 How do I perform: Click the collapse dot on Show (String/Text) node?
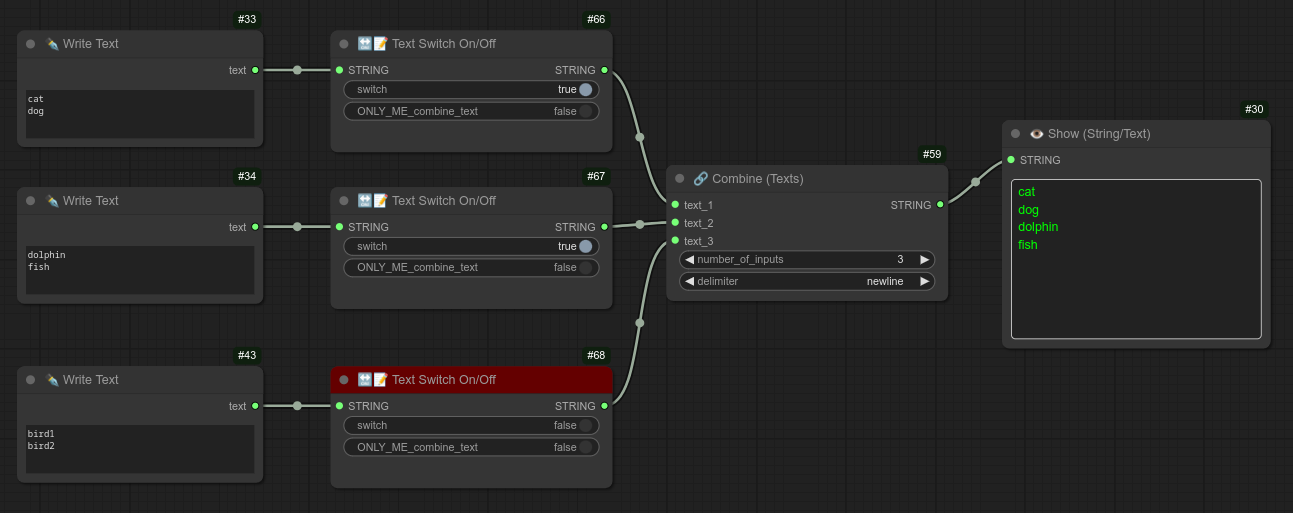point(1016,134)
